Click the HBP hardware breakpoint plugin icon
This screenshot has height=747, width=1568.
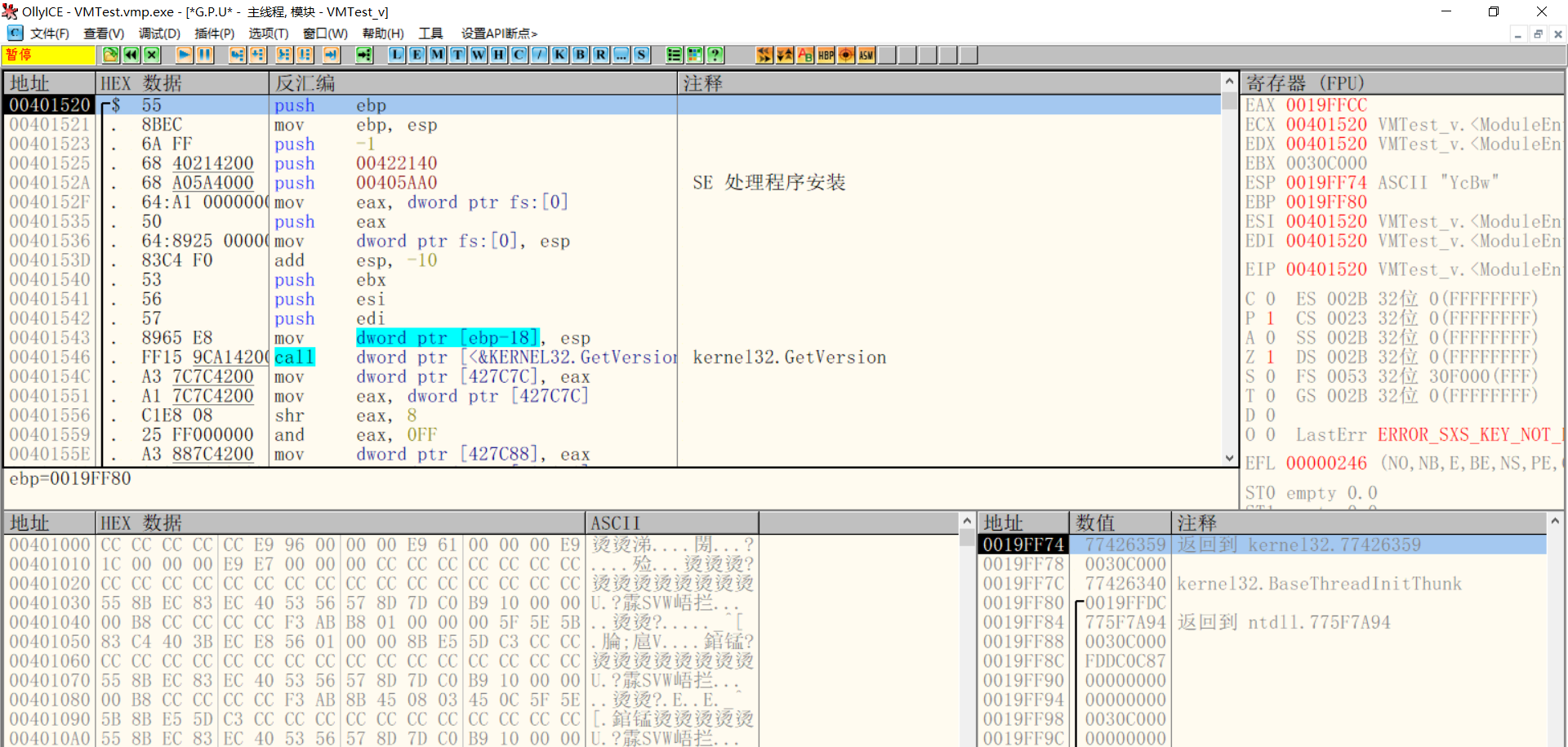point(824,55)
